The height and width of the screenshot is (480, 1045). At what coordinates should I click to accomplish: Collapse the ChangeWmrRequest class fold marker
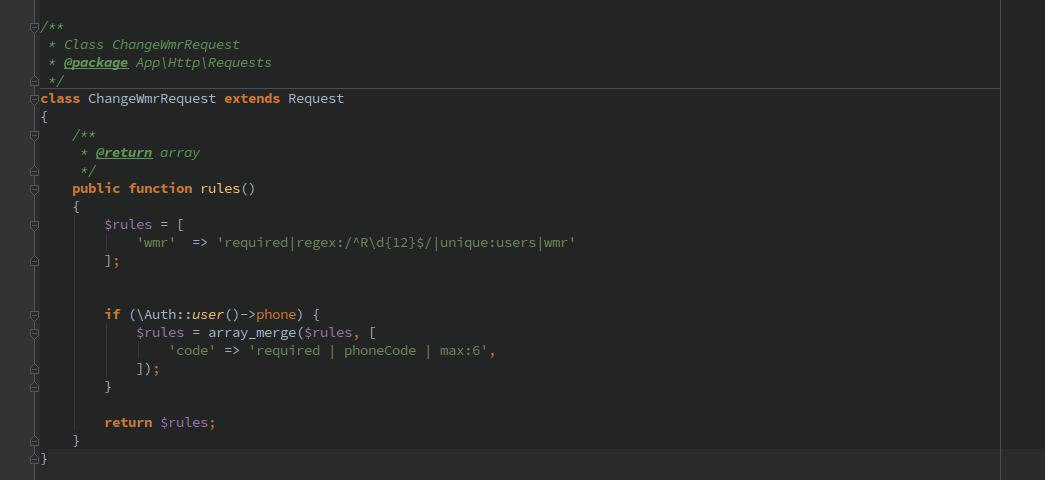pyautogui.click(x=35, y=98)
